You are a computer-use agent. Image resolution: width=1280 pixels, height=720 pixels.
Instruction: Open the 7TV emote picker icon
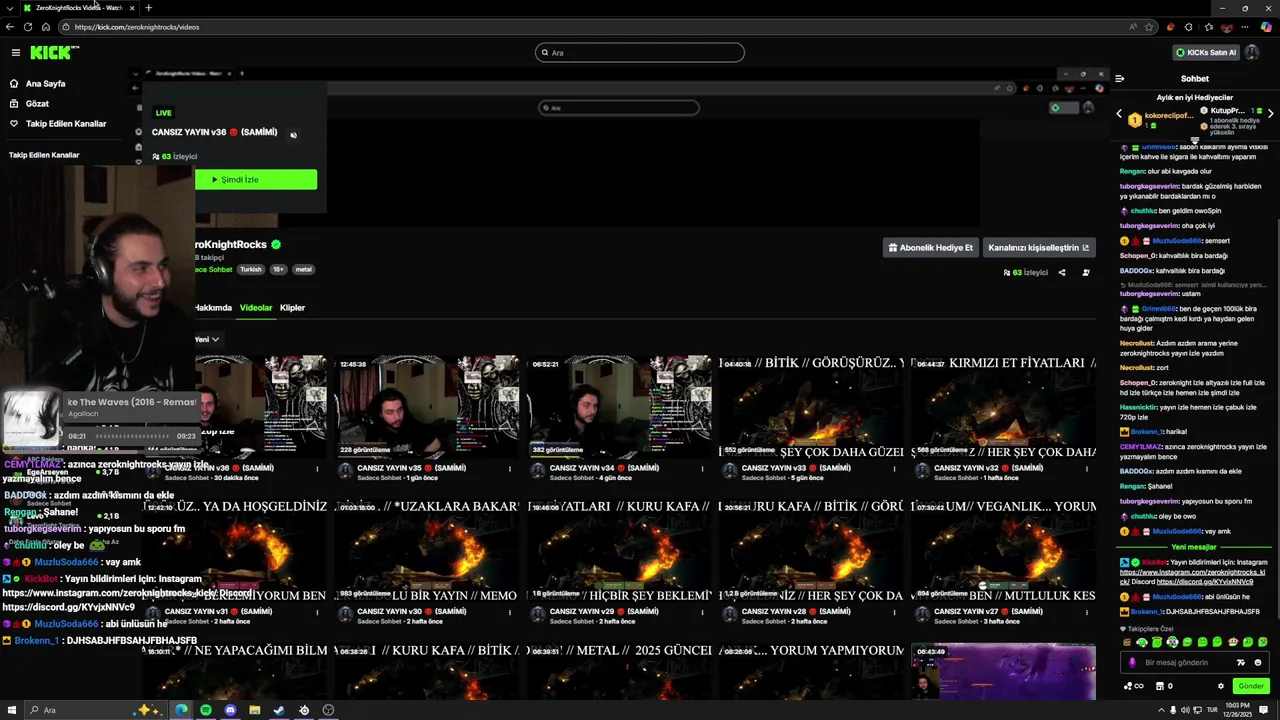[x=1241, y=662]
